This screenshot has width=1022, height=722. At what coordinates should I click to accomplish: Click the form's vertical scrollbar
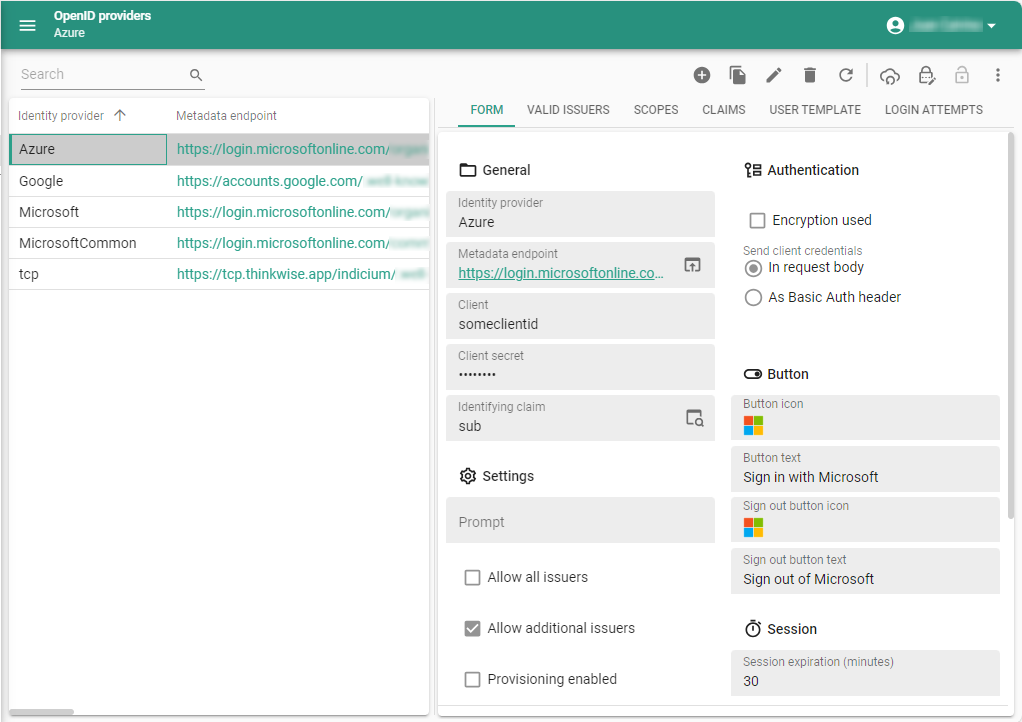pos(1010,326)
